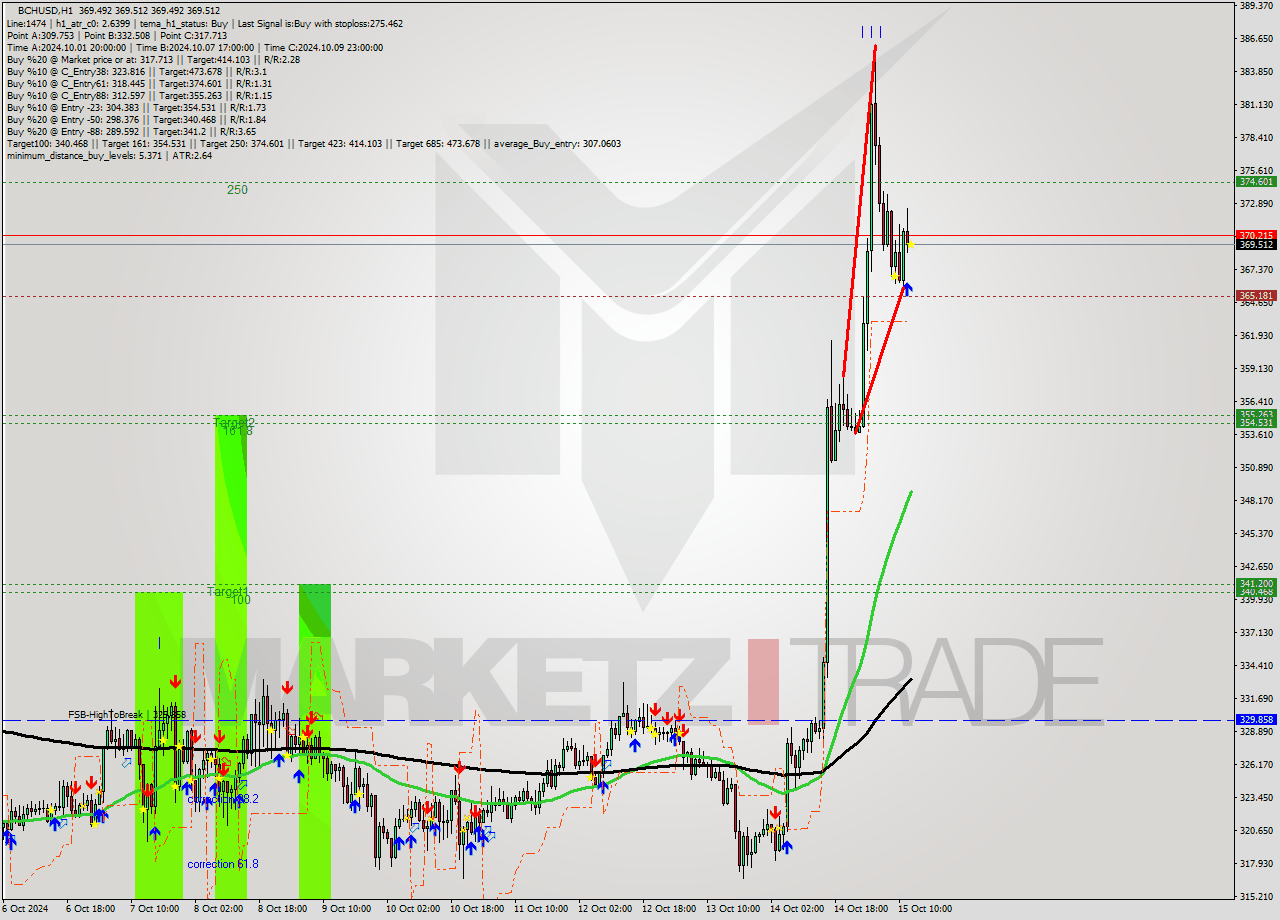Click the three blue tick marks above the peak
Viewport: 1280px width, 920px height.
[871, 32]
